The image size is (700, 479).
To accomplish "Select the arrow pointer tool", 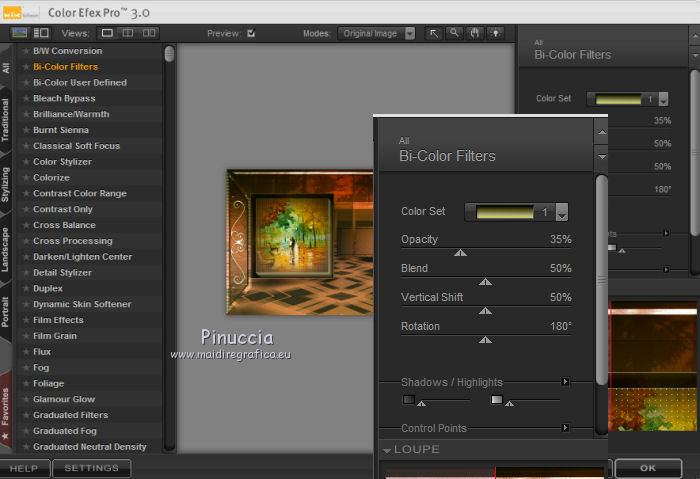I will [x=435, y=33].
